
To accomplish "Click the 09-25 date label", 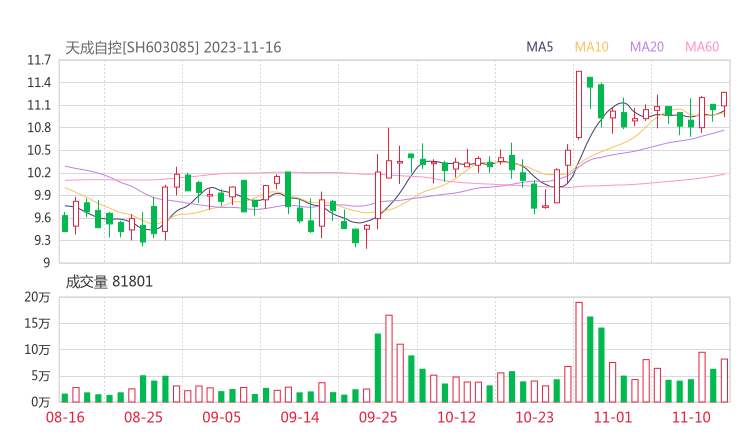I will click(x=378, y=418).
